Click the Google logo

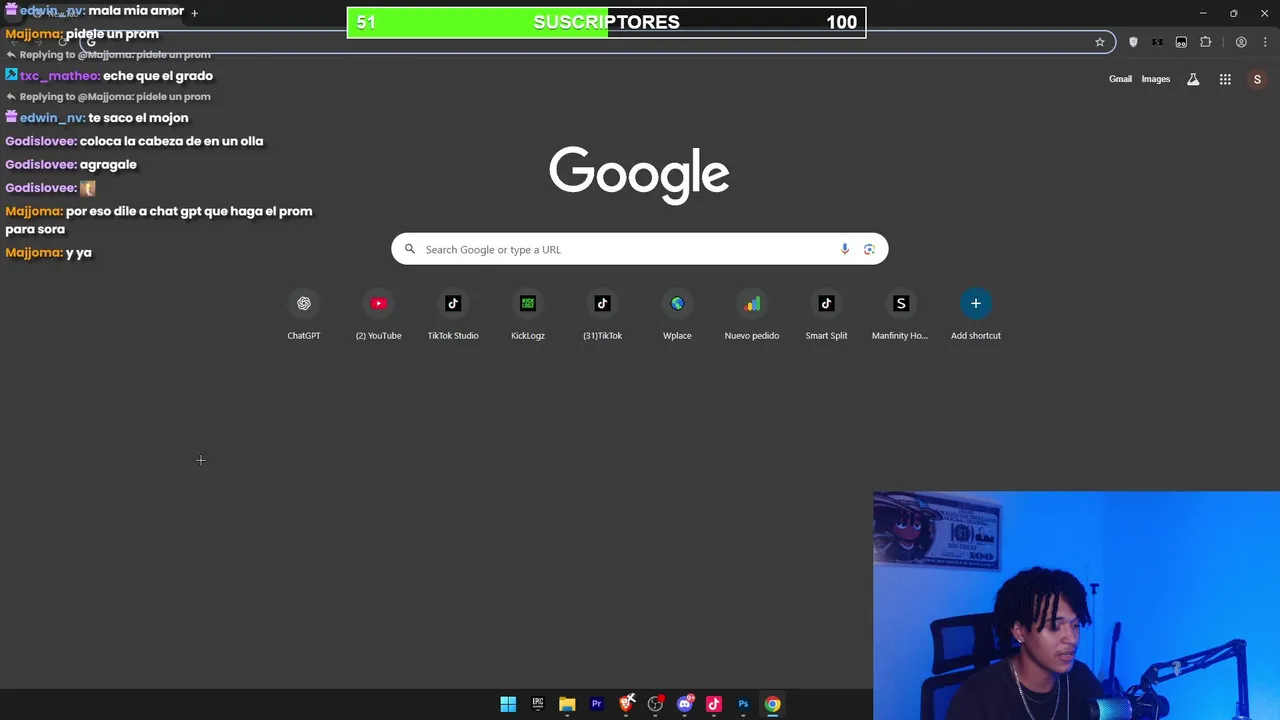click(x=639, y=175)
